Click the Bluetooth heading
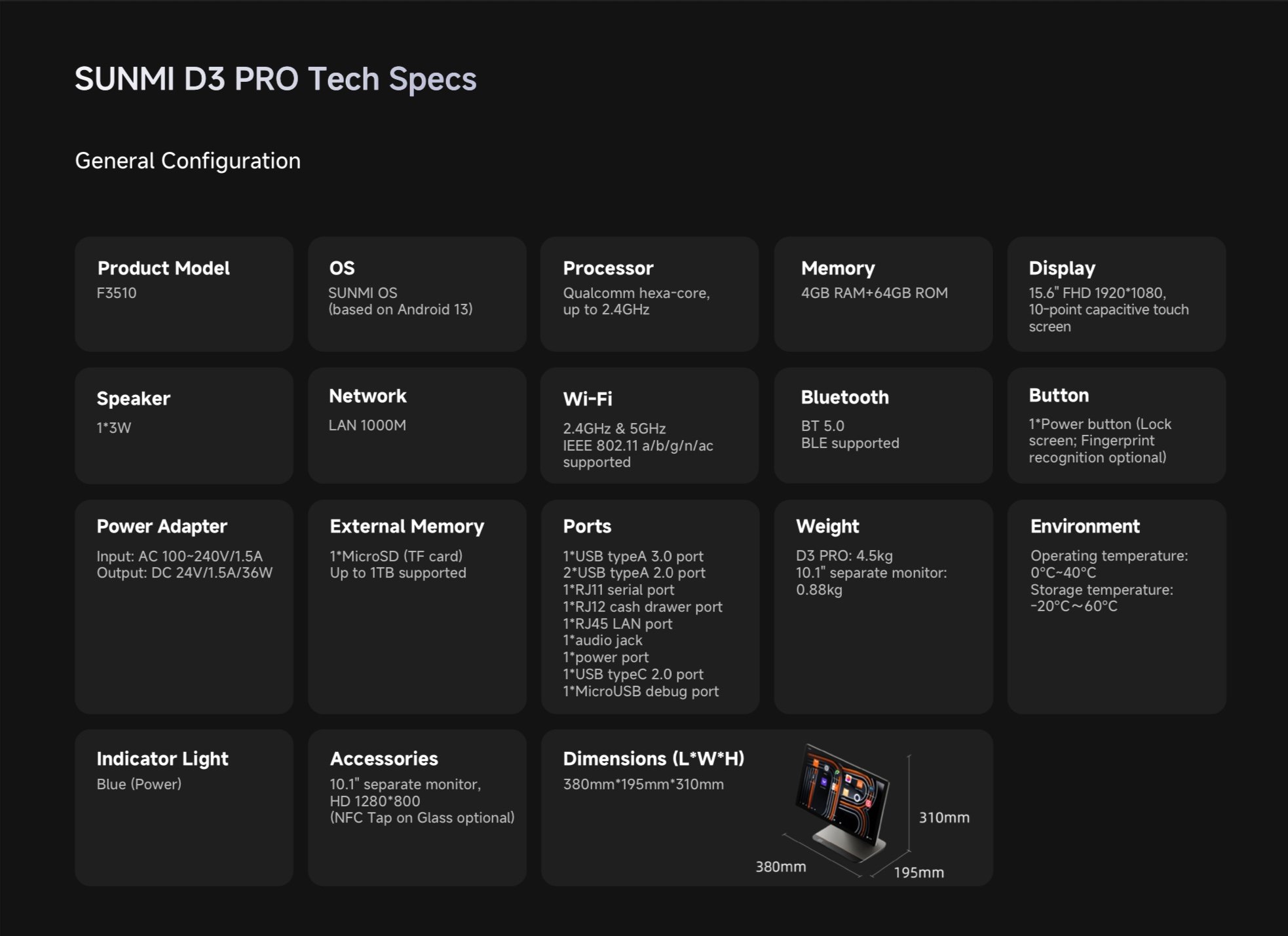The image size is (1288, 936). pyautogui.click(x=844, y=397)
